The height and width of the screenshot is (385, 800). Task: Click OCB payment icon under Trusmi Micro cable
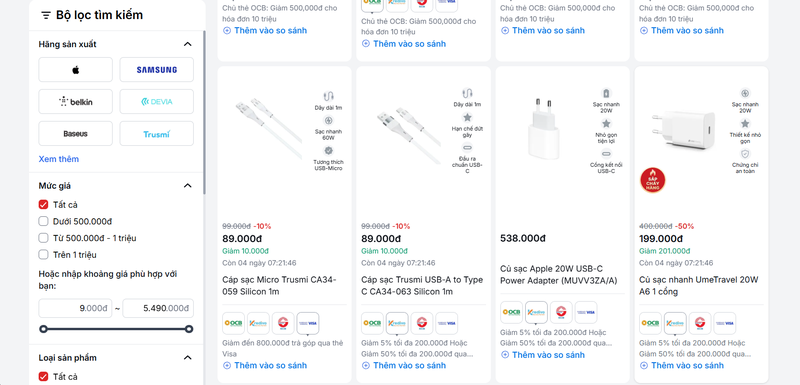tap(234, 323)
